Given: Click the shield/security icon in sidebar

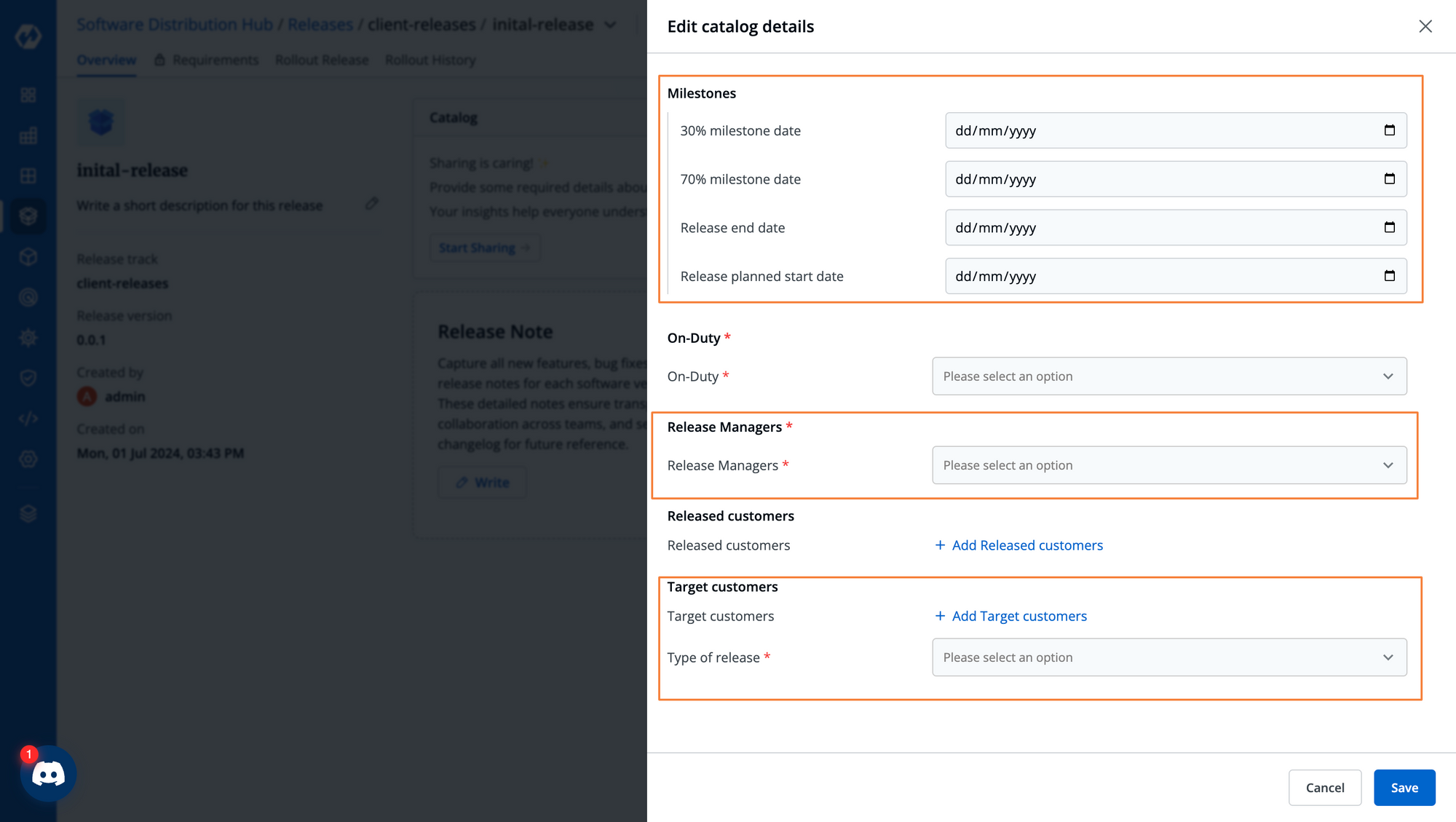Looking at the screenshot, I should pos(27,378).
